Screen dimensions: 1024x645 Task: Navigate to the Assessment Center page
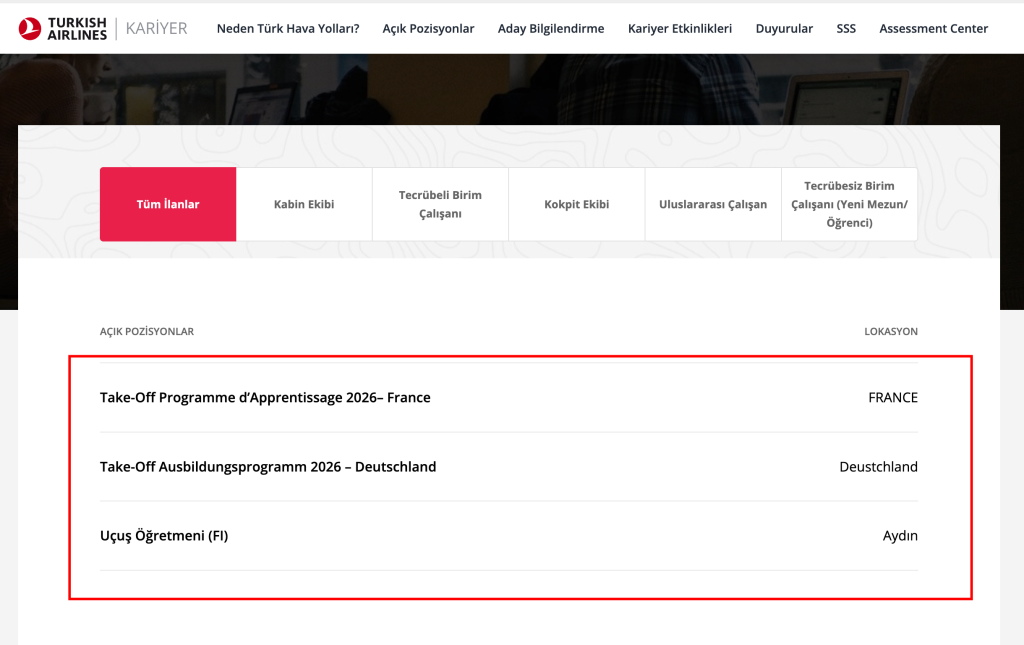click(933, 29)
